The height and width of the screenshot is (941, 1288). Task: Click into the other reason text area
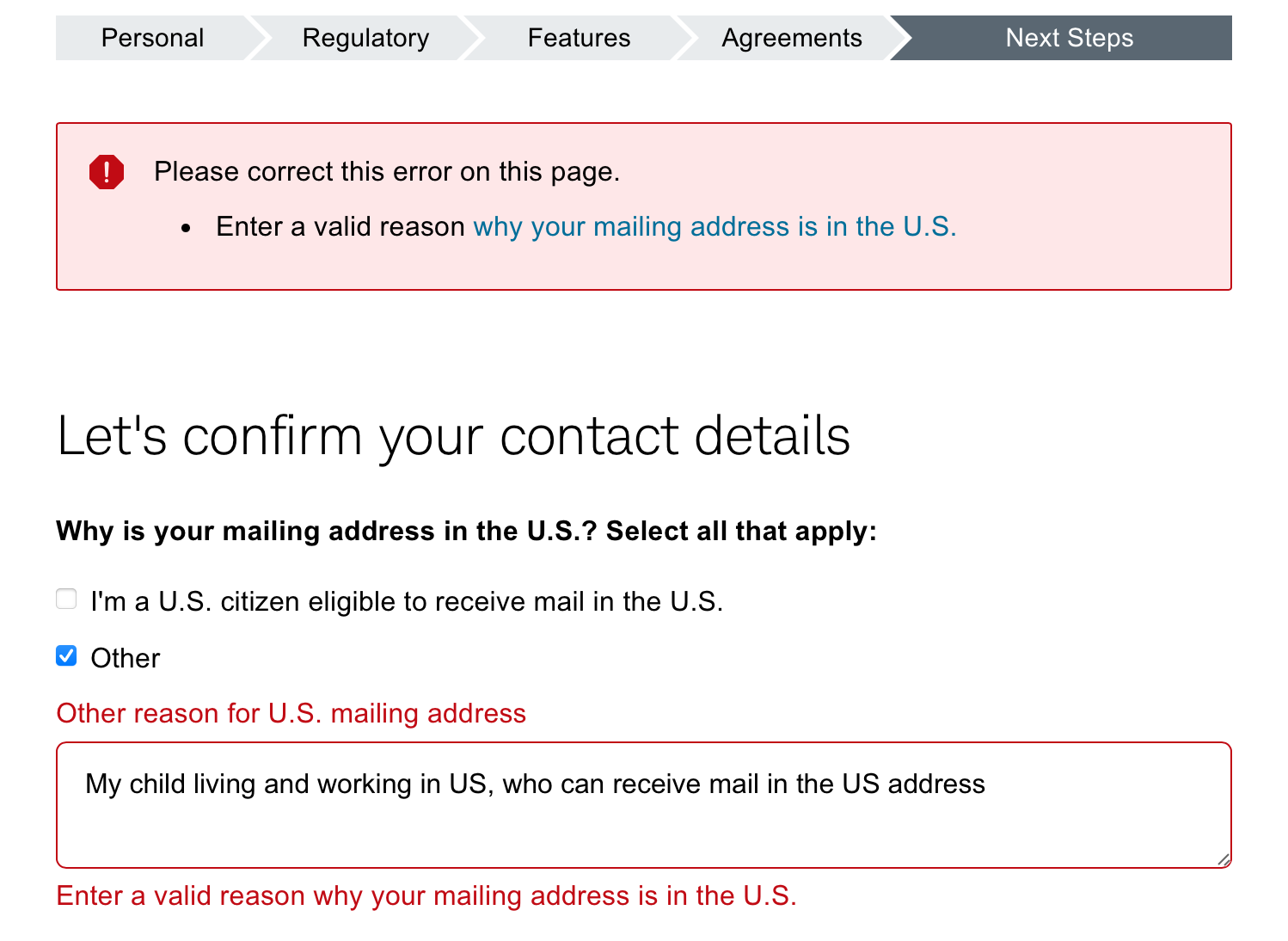click(x=643, y=817)
